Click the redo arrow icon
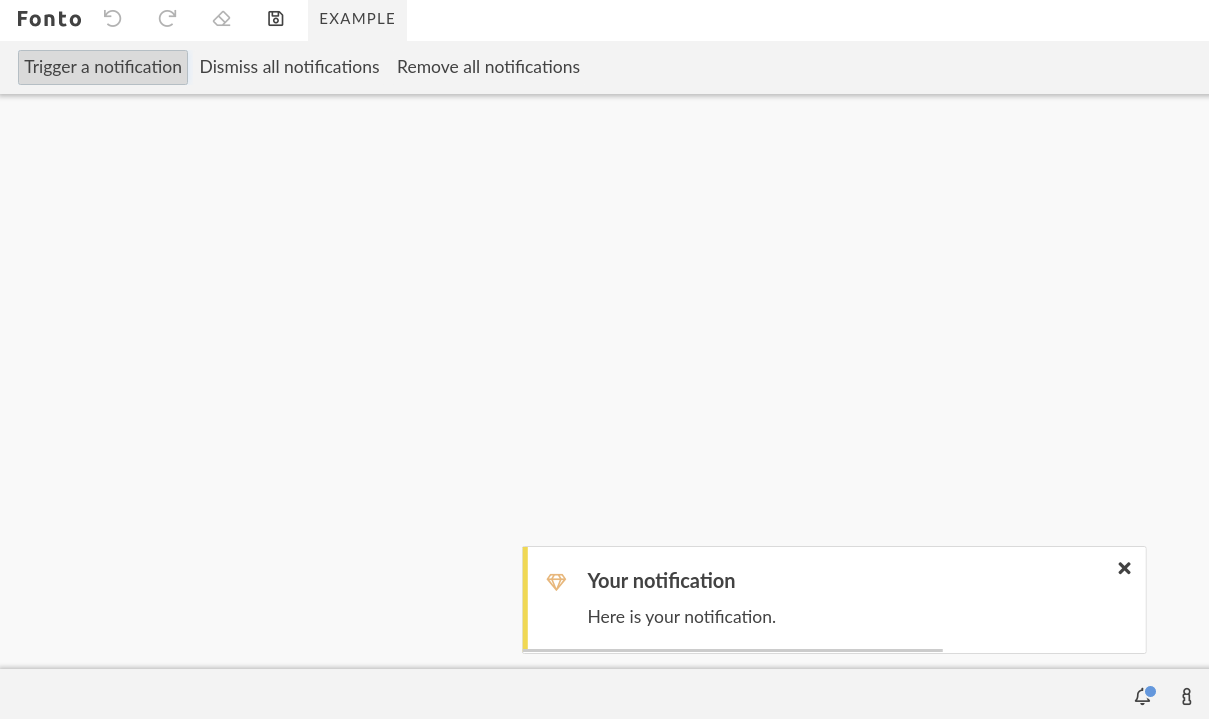 [x=167, y=18]
